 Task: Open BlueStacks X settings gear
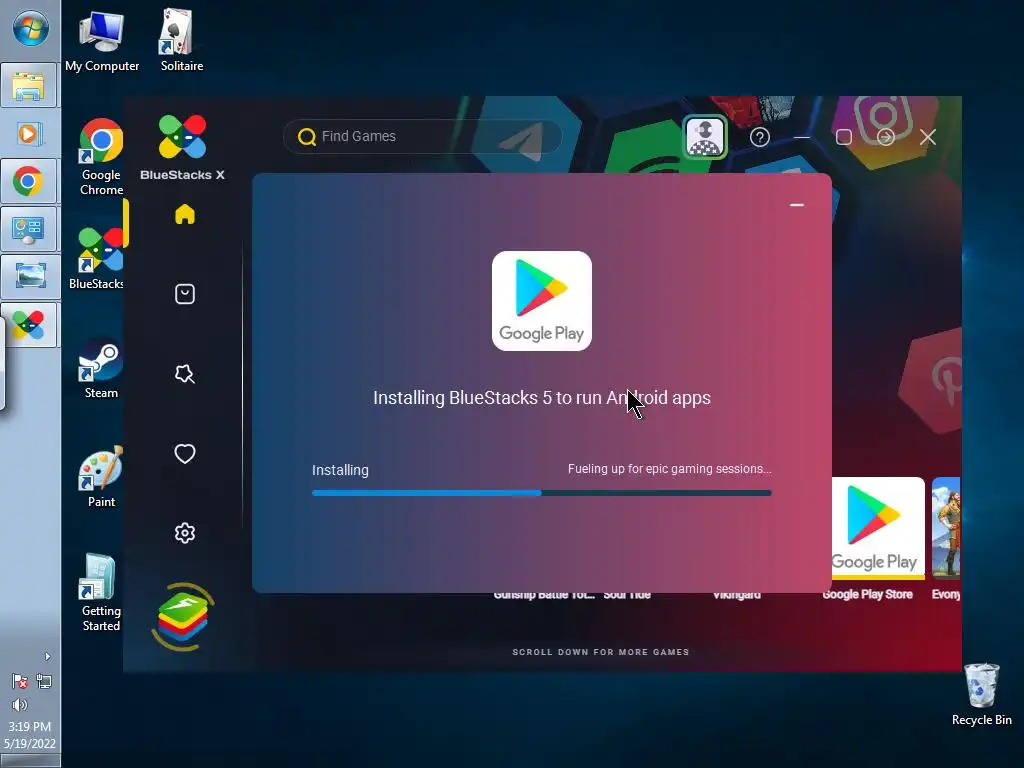click(185, 533)
